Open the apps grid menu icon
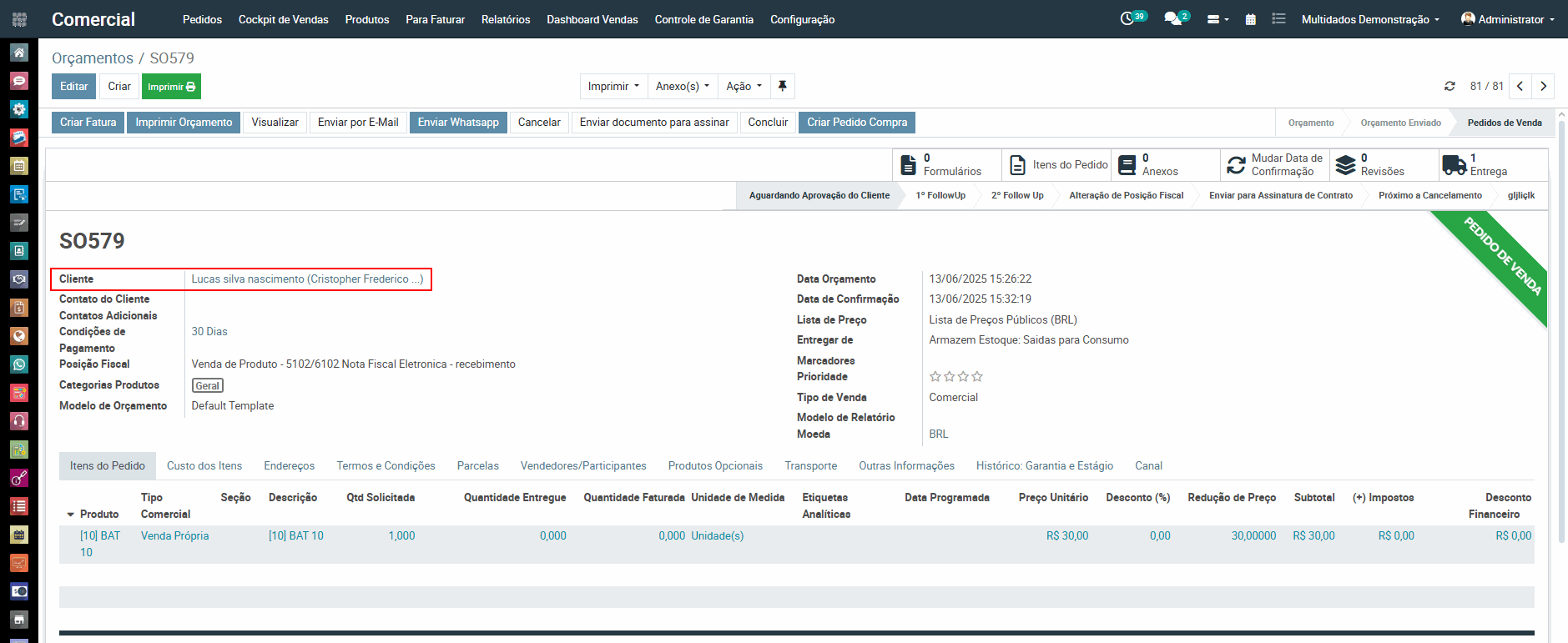This screenshot has width=1568, height=643. 19,19
